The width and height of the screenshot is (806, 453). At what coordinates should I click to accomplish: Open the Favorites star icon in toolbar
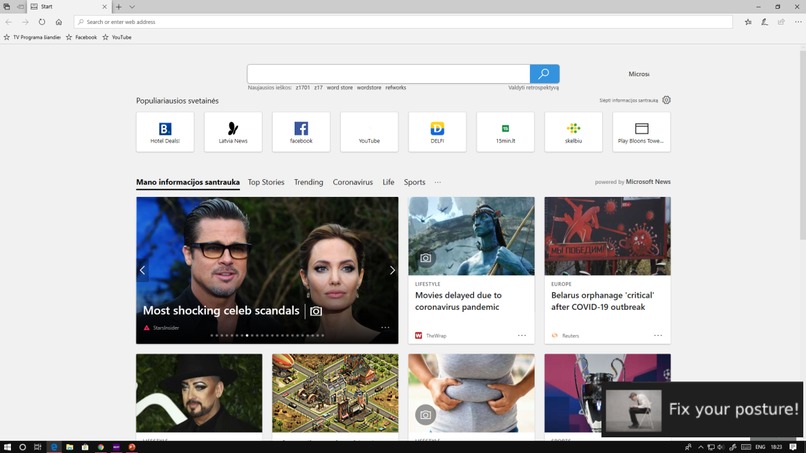click(x=748, y=22)
